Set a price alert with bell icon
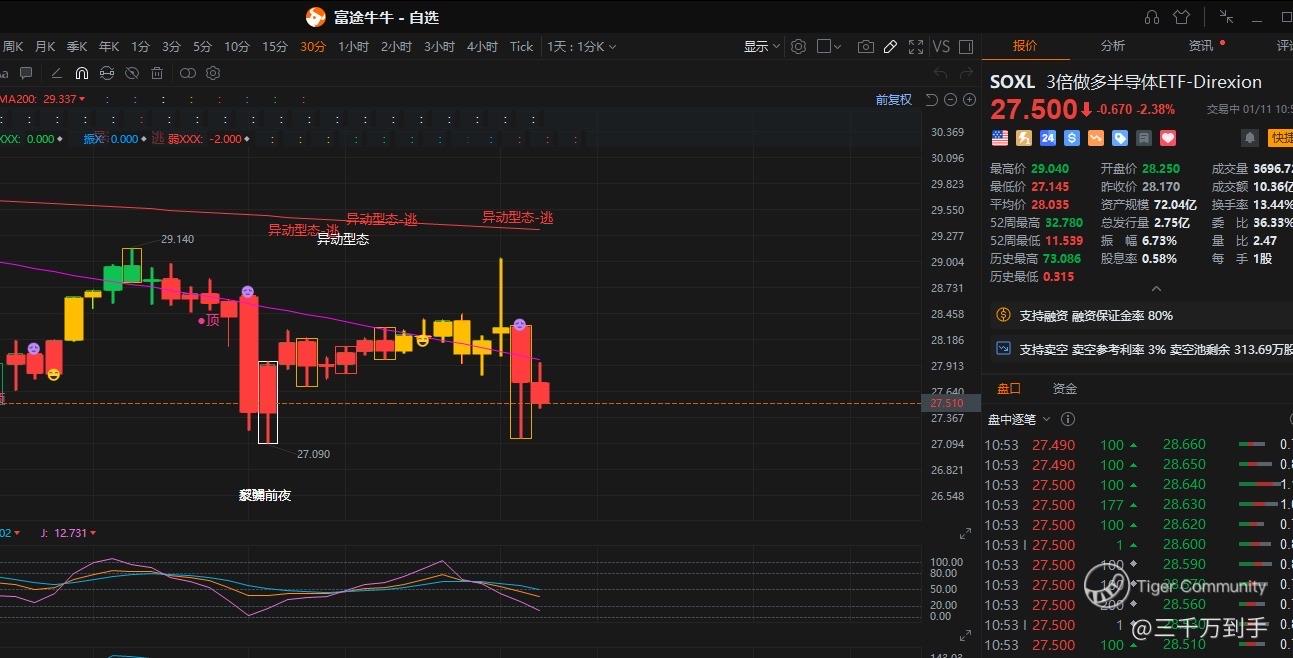The height and width of the screenshot is (658, 1293). coord(1249,138)
